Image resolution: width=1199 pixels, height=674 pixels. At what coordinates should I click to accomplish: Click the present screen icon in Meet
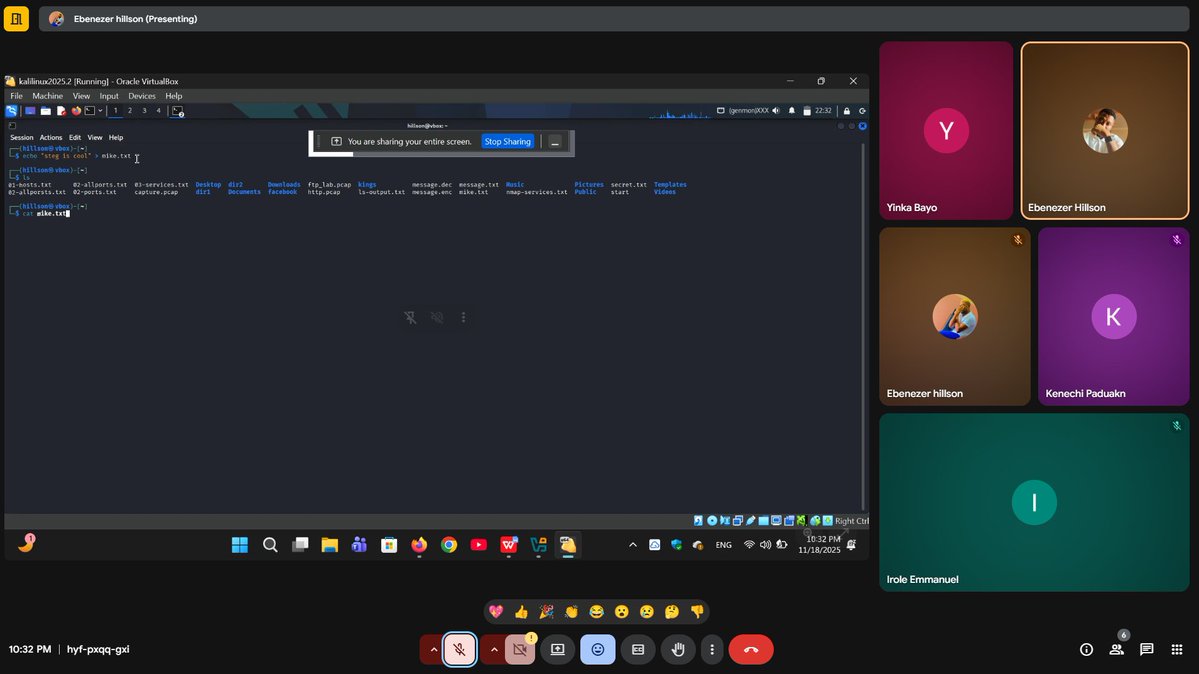tap(557, 649)
